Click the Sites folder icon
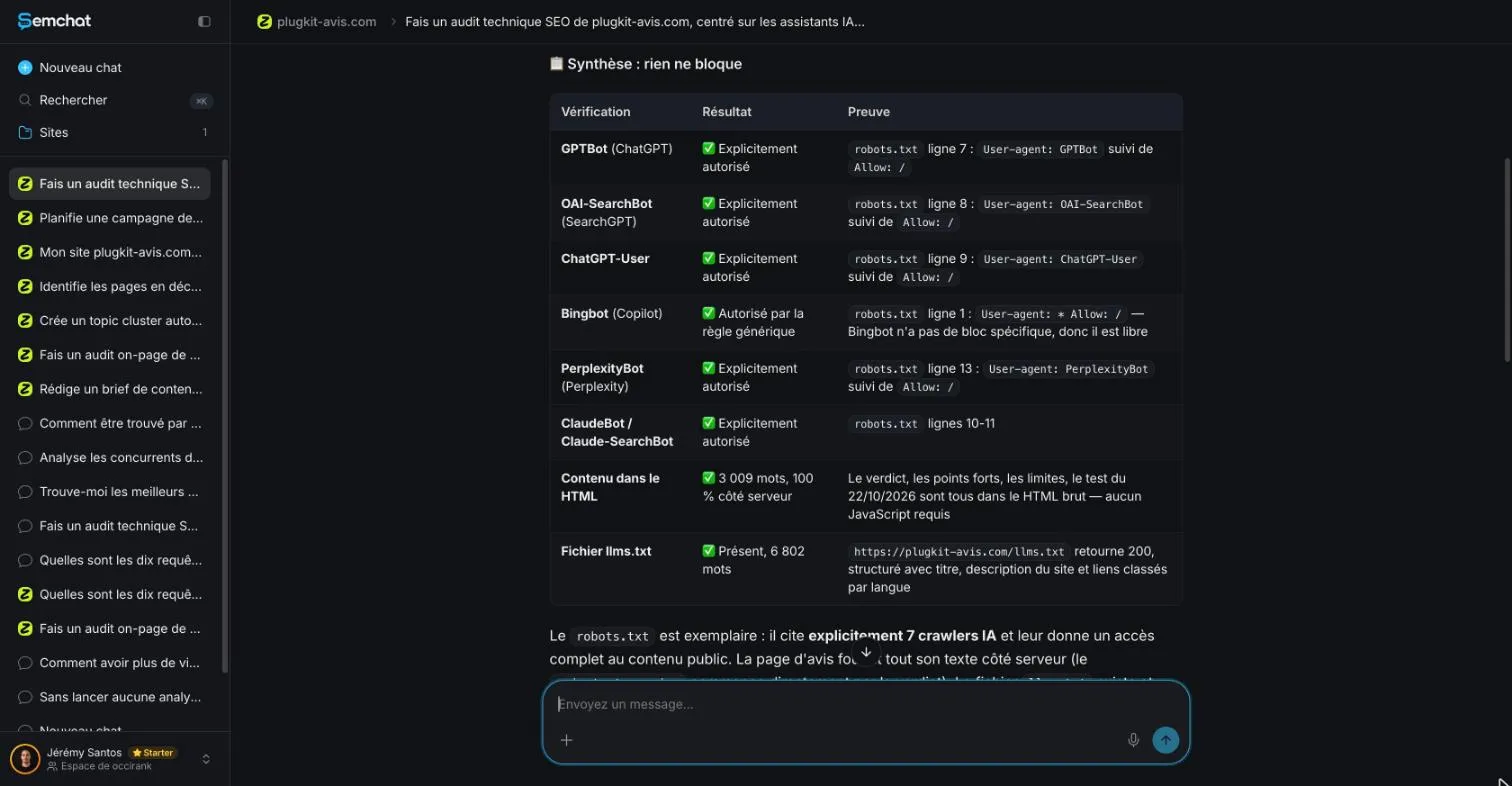Viewport: 1512px width, 786px height. point(25,132)
